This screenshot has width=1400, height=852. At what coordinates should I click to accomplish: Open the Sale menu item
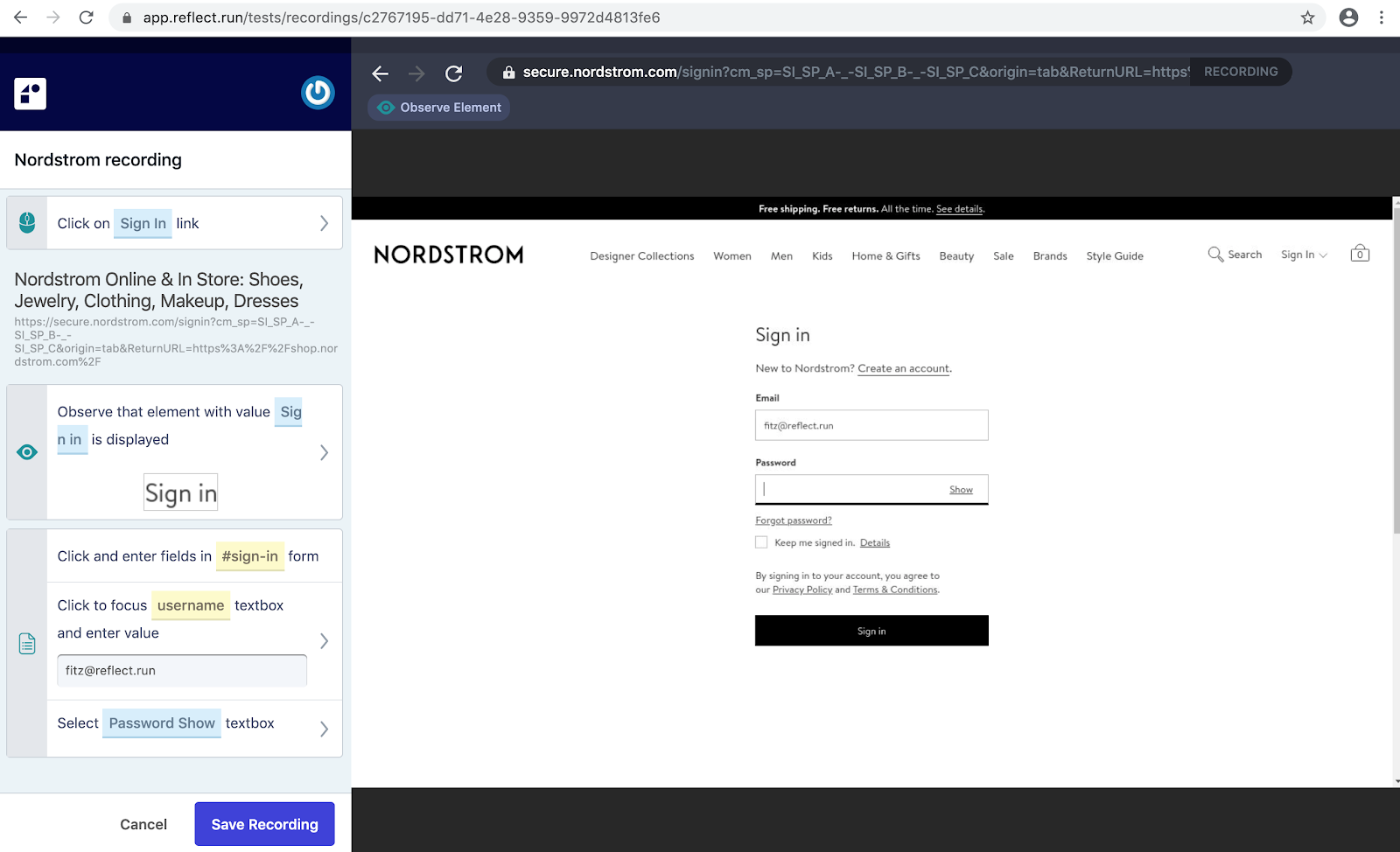click(x=1003, y=256)
